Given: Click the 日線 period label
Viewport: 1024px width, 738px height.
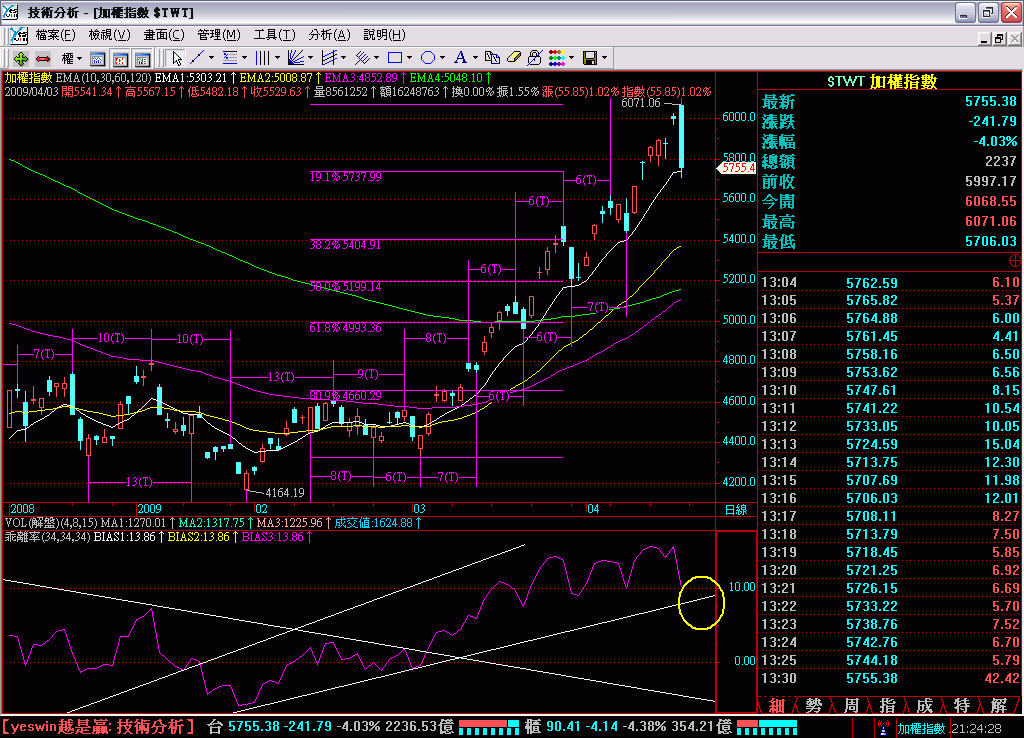Looking at the screenshot, I should pyautogui.click(x=736, y=509).
